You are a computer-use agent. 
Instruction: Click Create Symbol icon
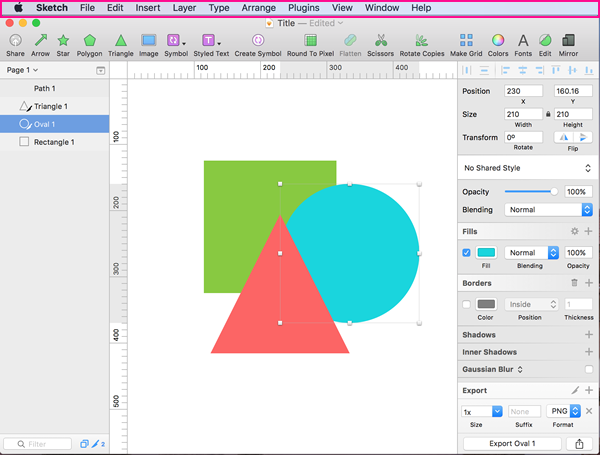pyautogui.click(x=258, y=41)
